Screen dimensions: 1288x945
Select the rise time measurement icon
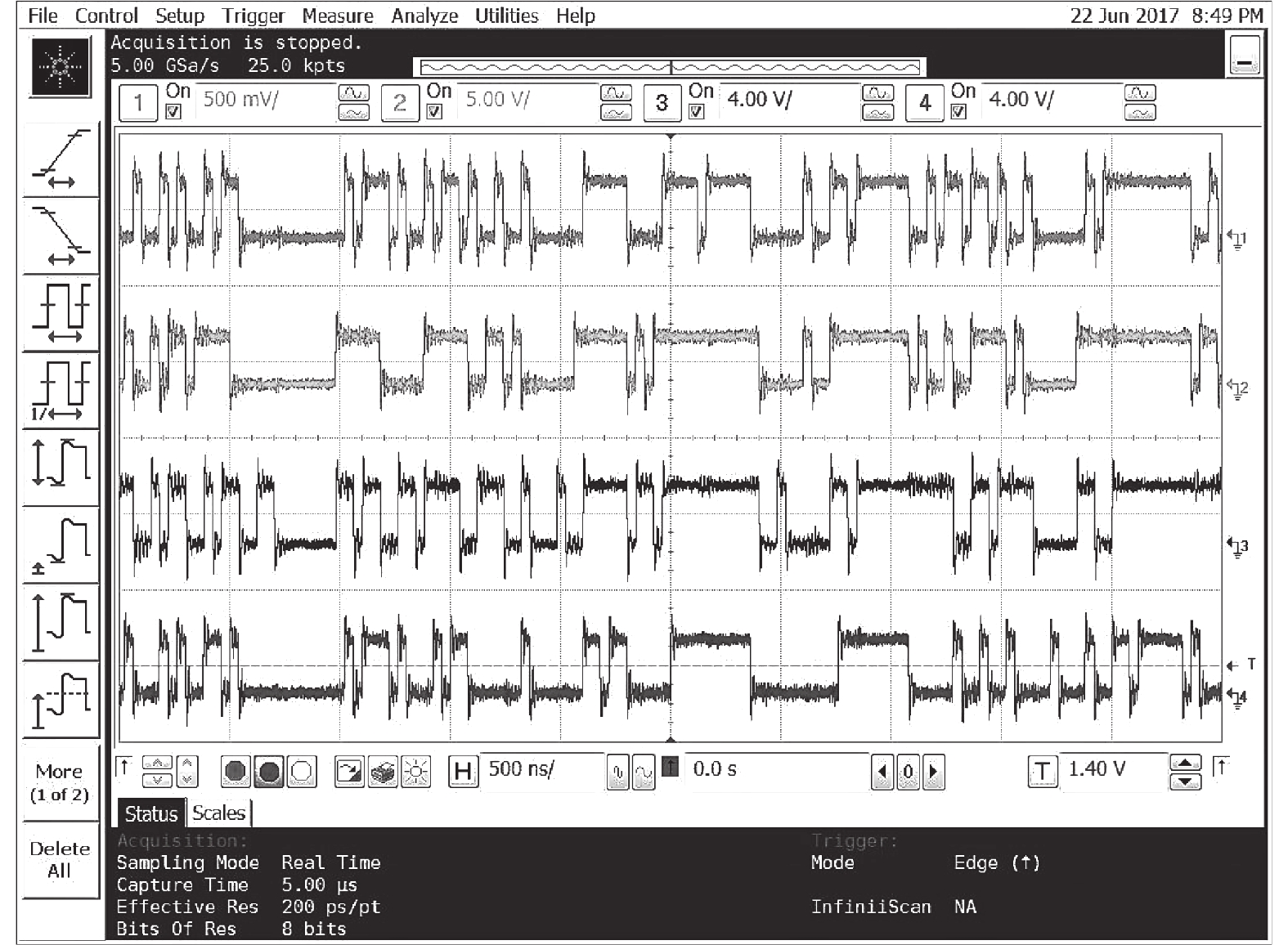[61, 159]
